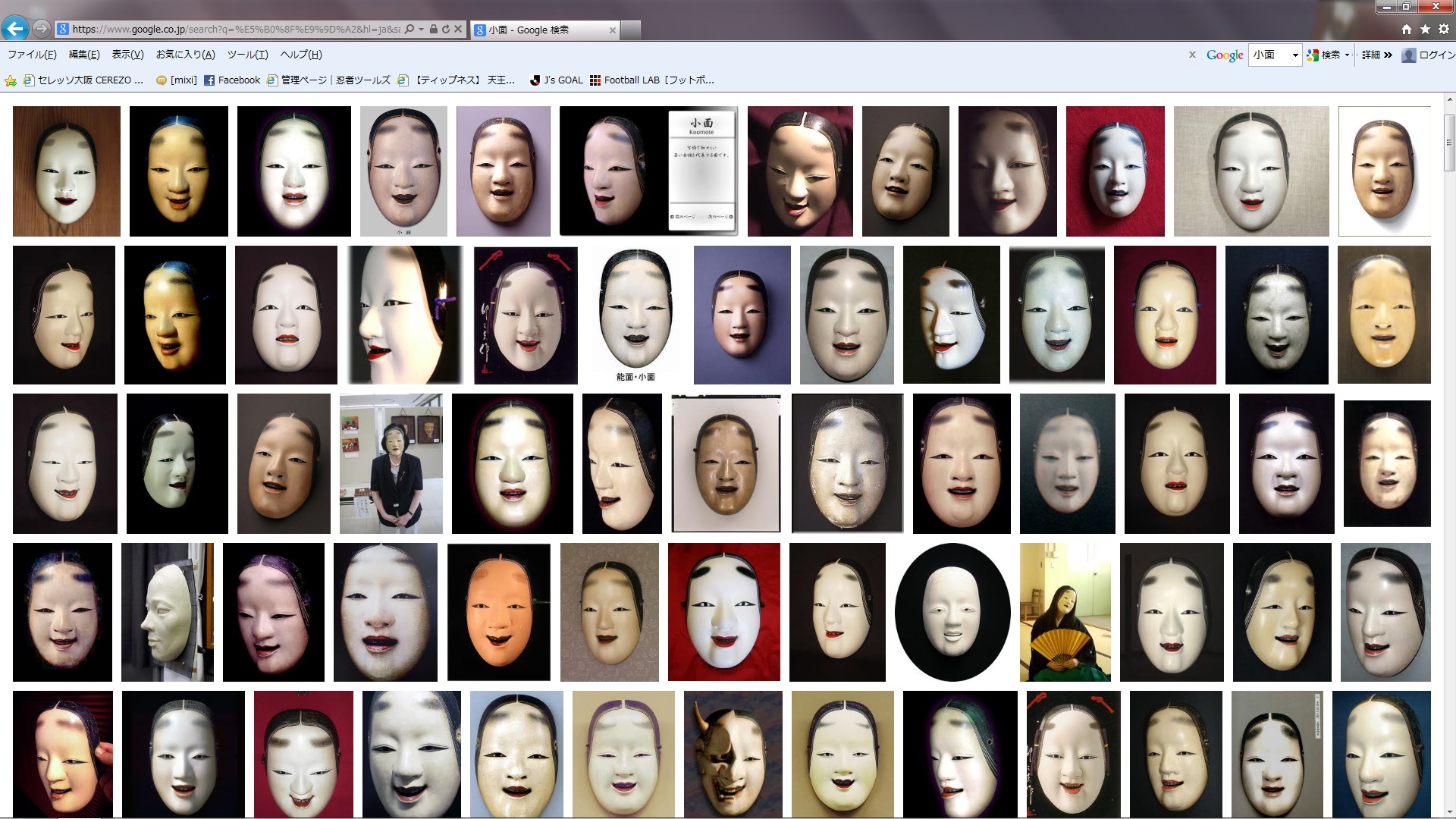1456x819 pixels.
Task: Click the Stop loading X in address bar
Action: (458, 29)
